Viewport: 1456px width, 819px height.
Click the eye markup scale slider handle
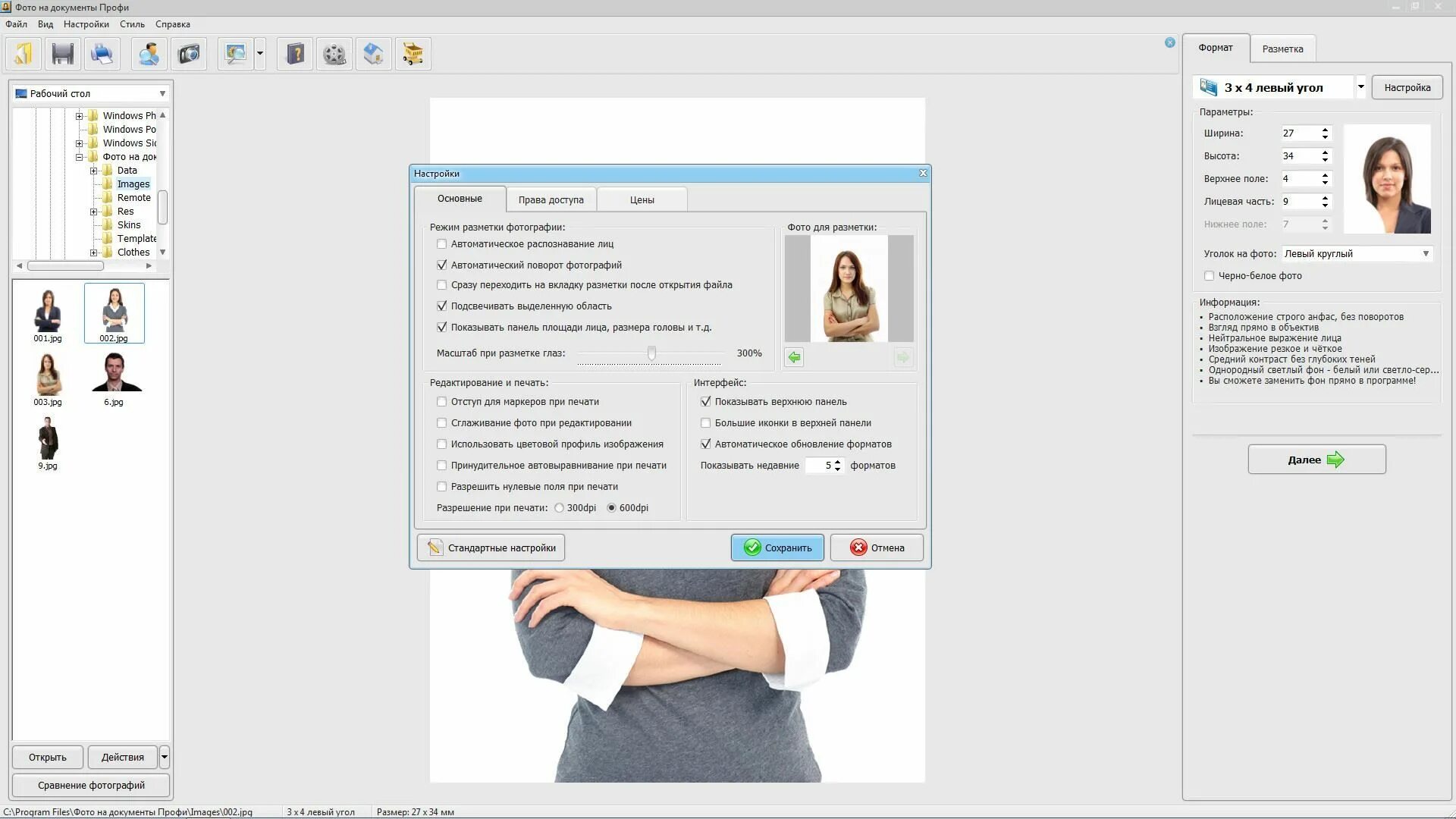(651, 353)
